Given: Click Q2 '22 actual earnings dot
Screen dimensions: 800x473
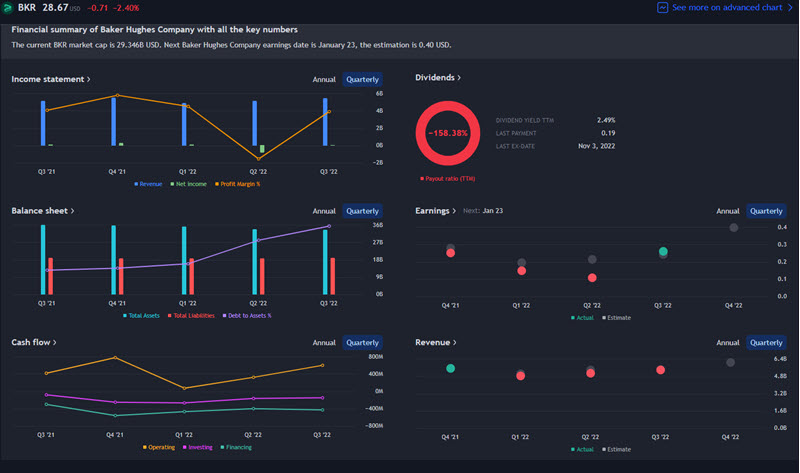Looking at the screenshot, I should (592, 278).
